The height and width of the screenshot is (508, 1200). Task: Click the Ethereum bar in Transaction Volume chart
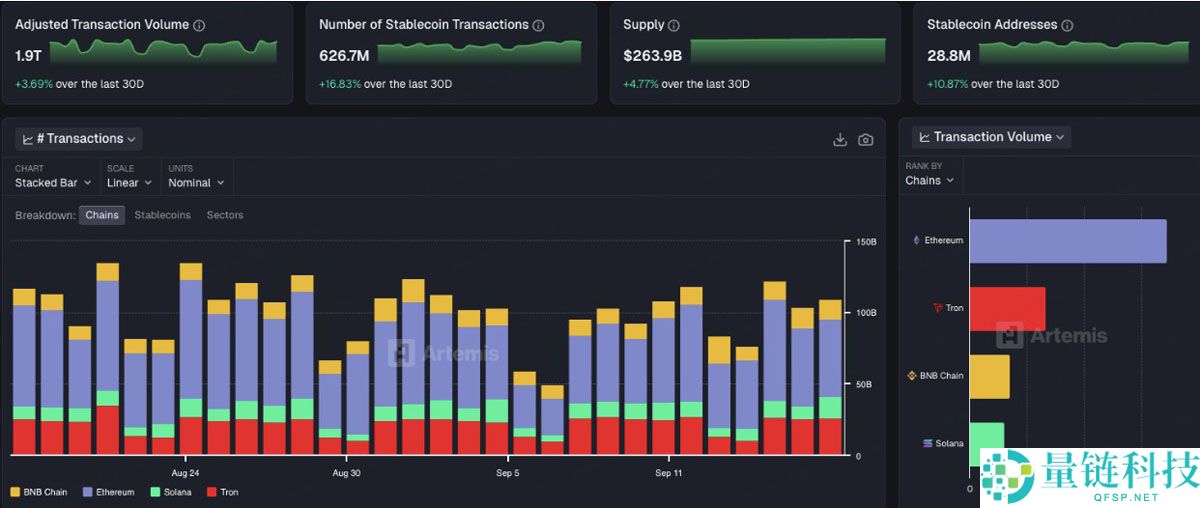1067,241
